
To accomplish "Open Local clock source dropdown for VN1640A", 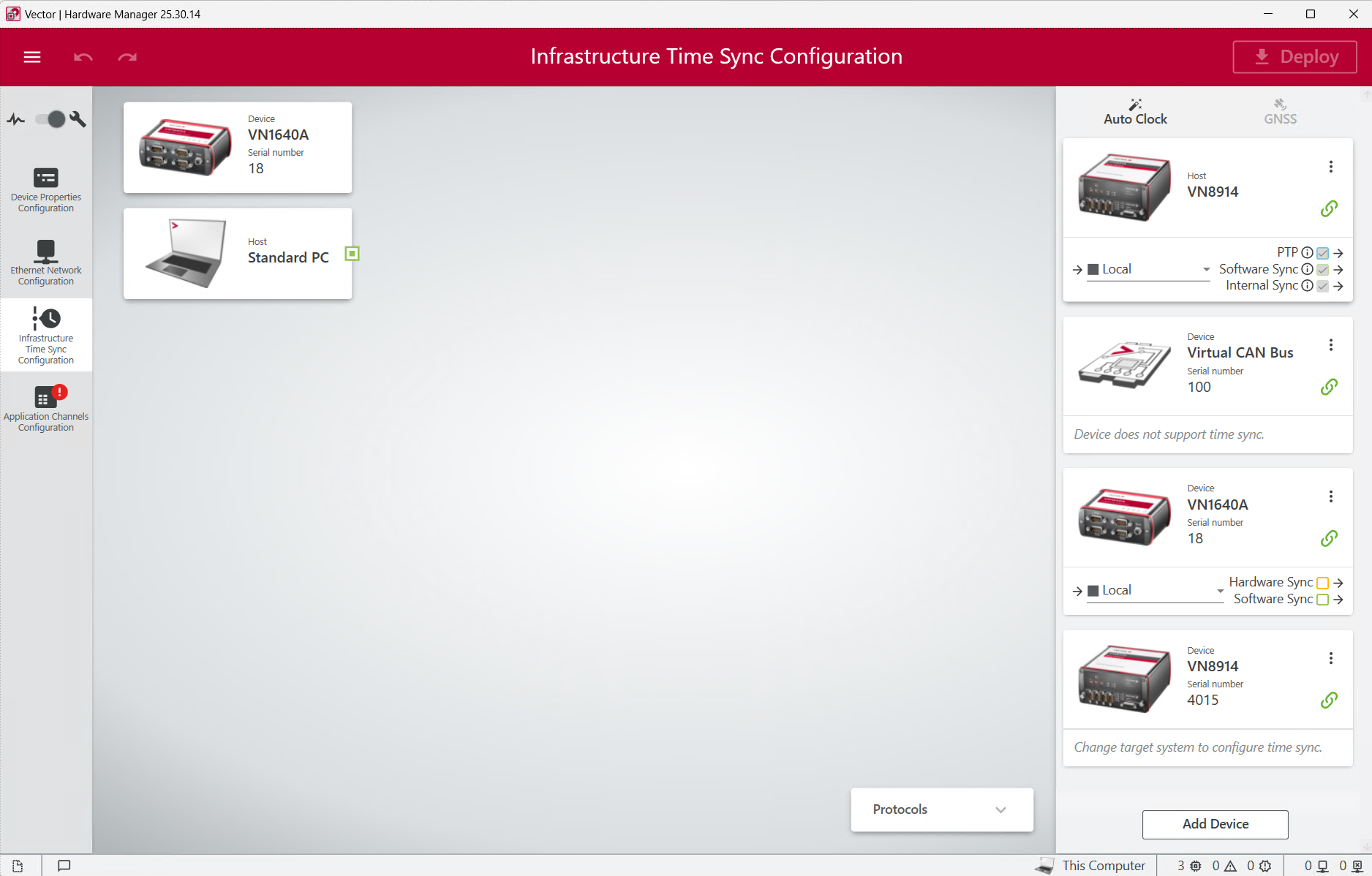I will (1155, 591).
